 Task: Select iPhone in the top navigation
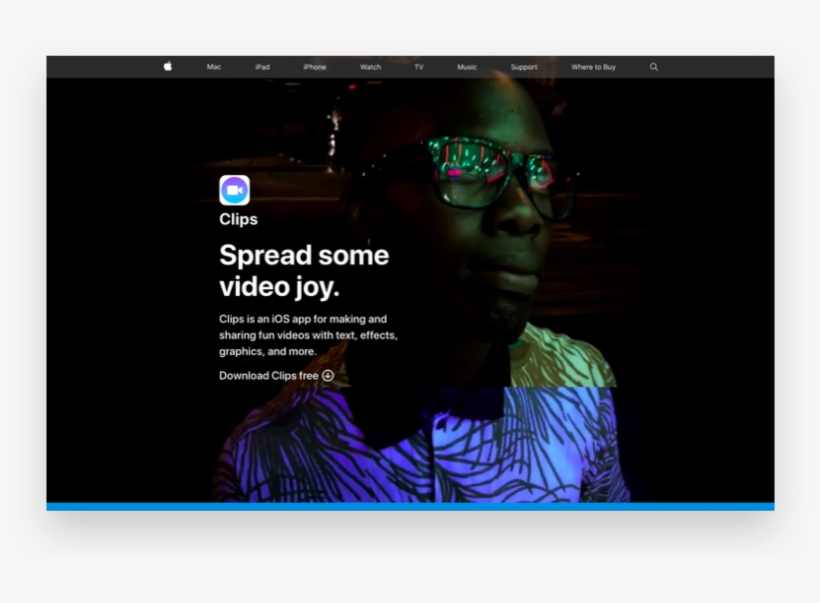click(314, 67)
